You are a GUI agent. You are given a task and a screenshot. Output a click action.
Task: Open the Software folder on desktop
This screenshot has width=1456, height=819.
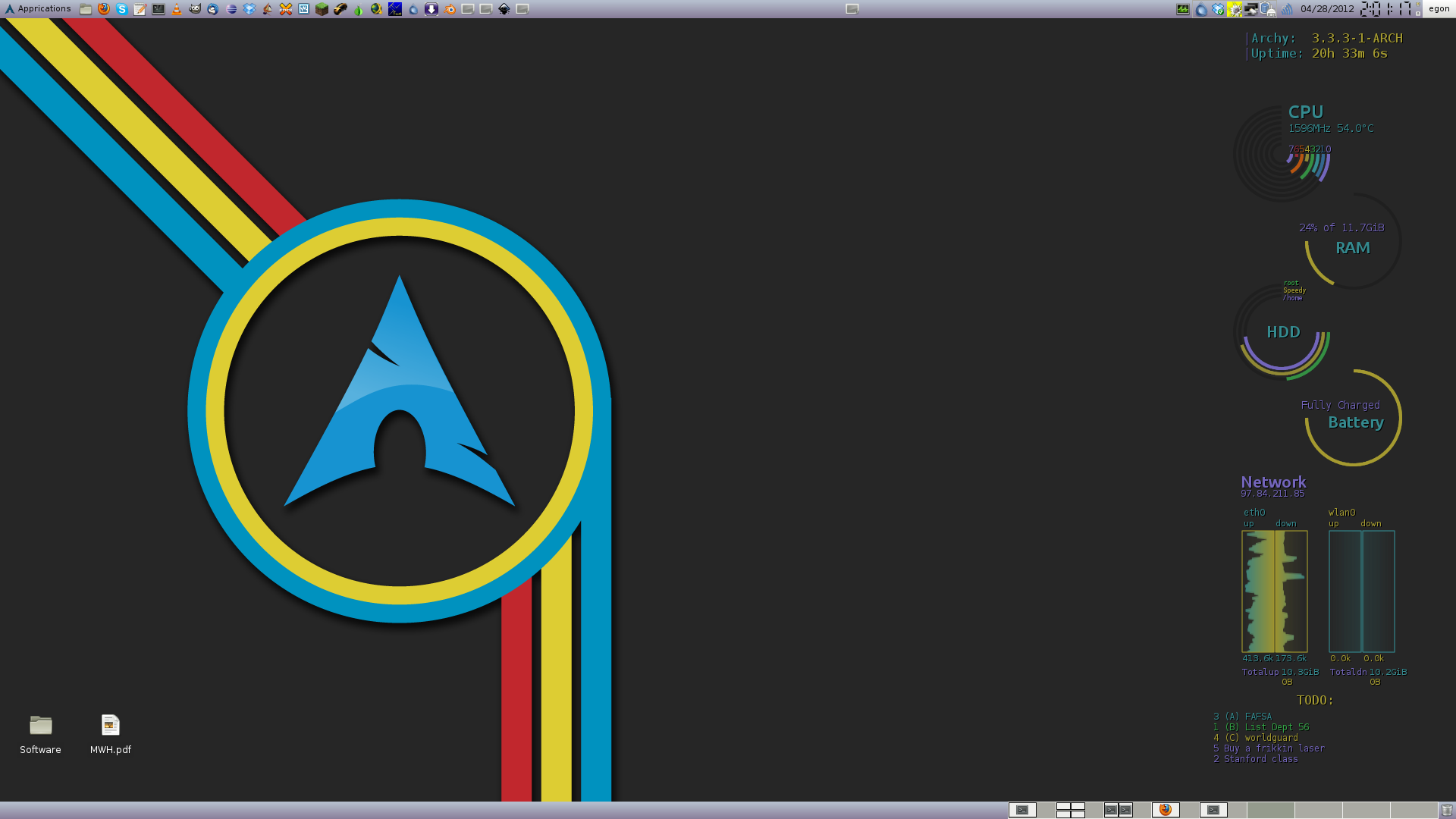click(x=41, y=726)
